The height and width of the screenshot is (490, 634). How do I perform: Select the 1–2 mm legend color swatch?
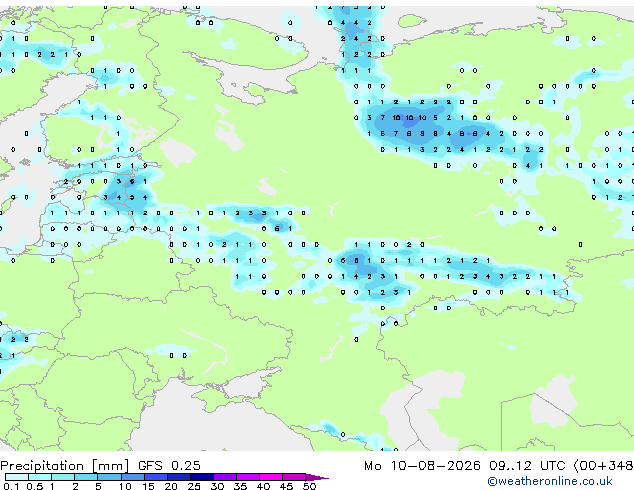click(x=63, y=477)
